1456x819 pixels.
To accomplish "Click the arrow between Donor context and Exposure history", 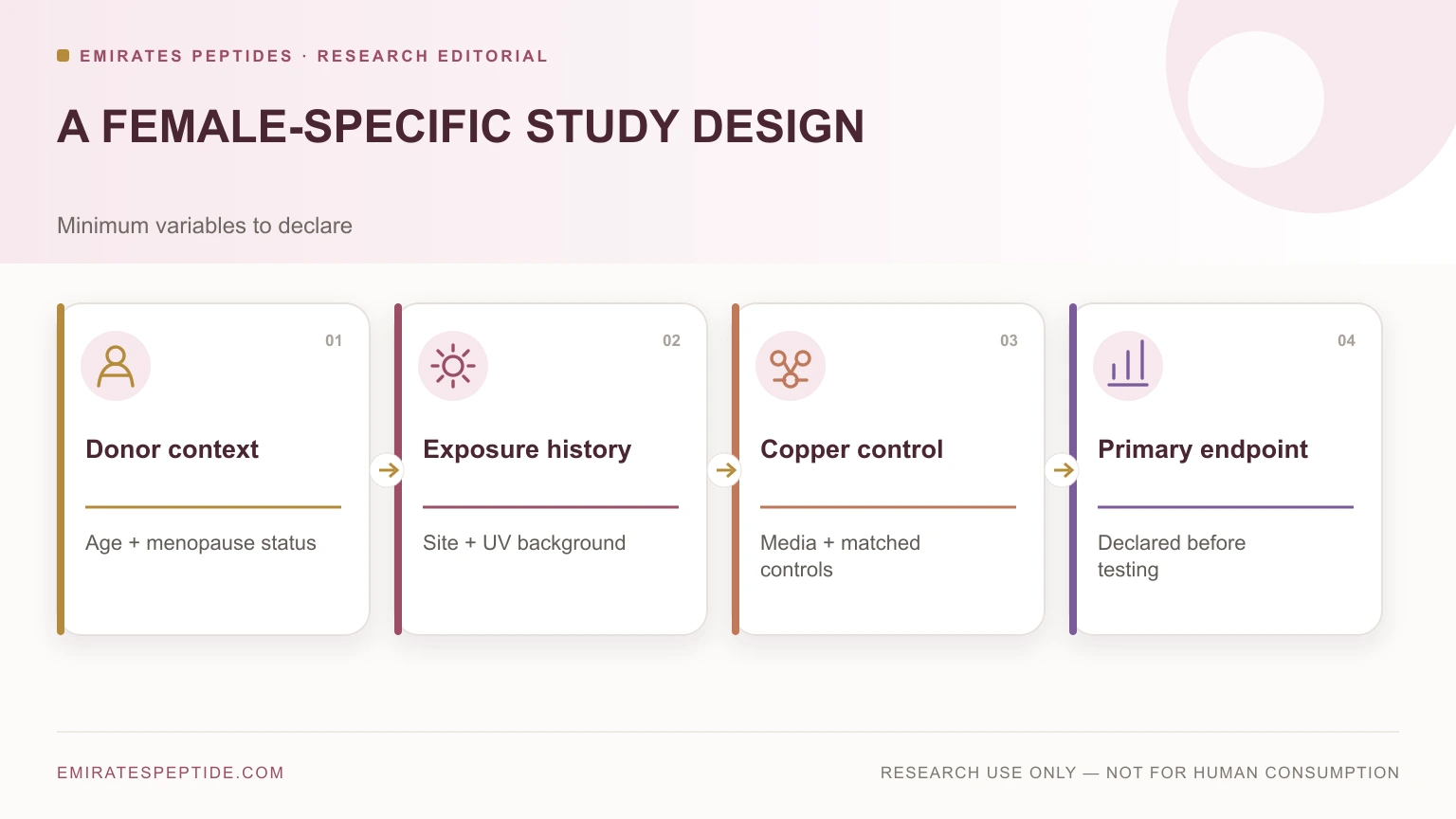I will 388,469.
